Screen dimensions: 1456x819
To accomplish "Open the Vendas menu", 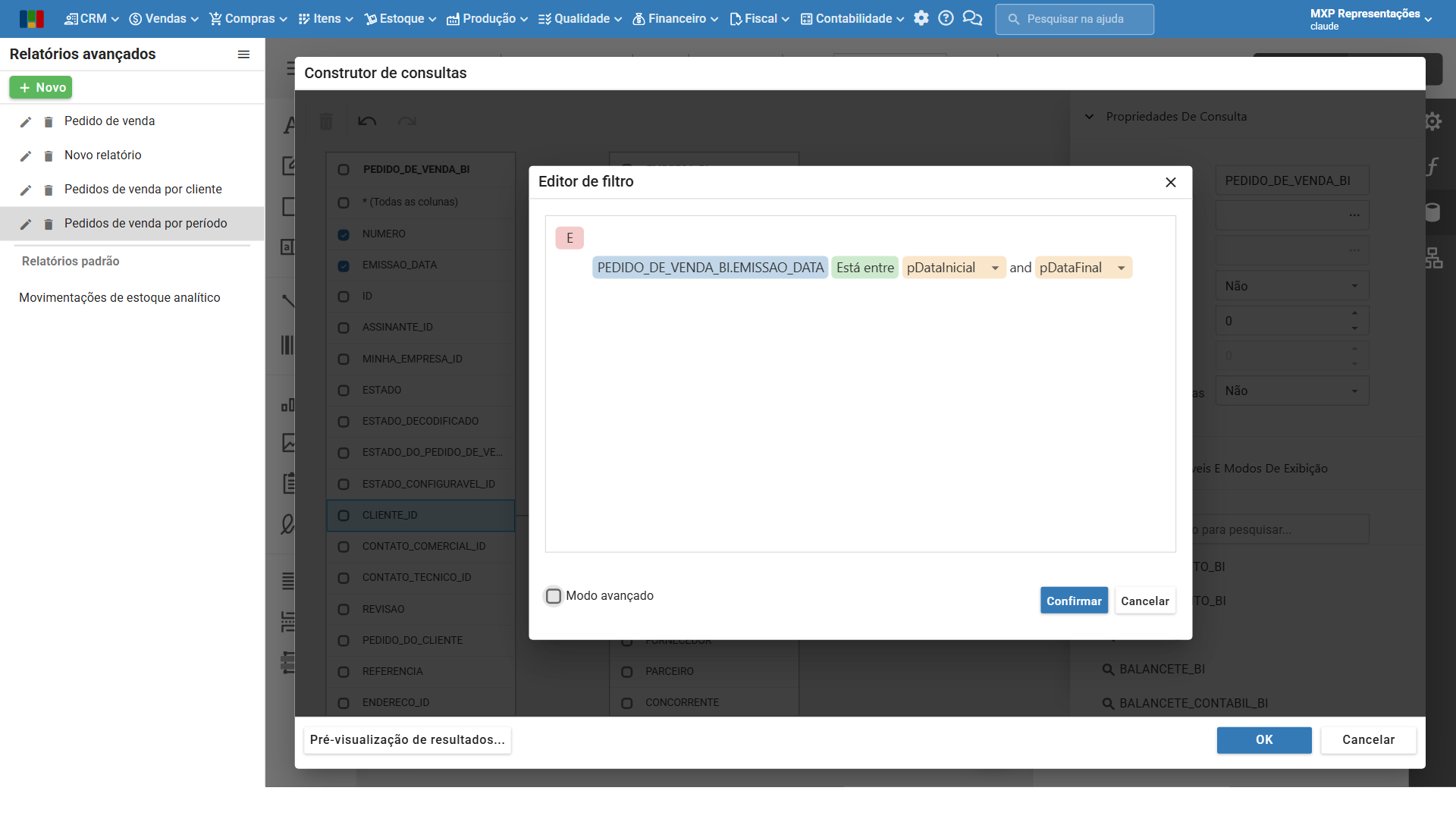I will pos(164,19).
